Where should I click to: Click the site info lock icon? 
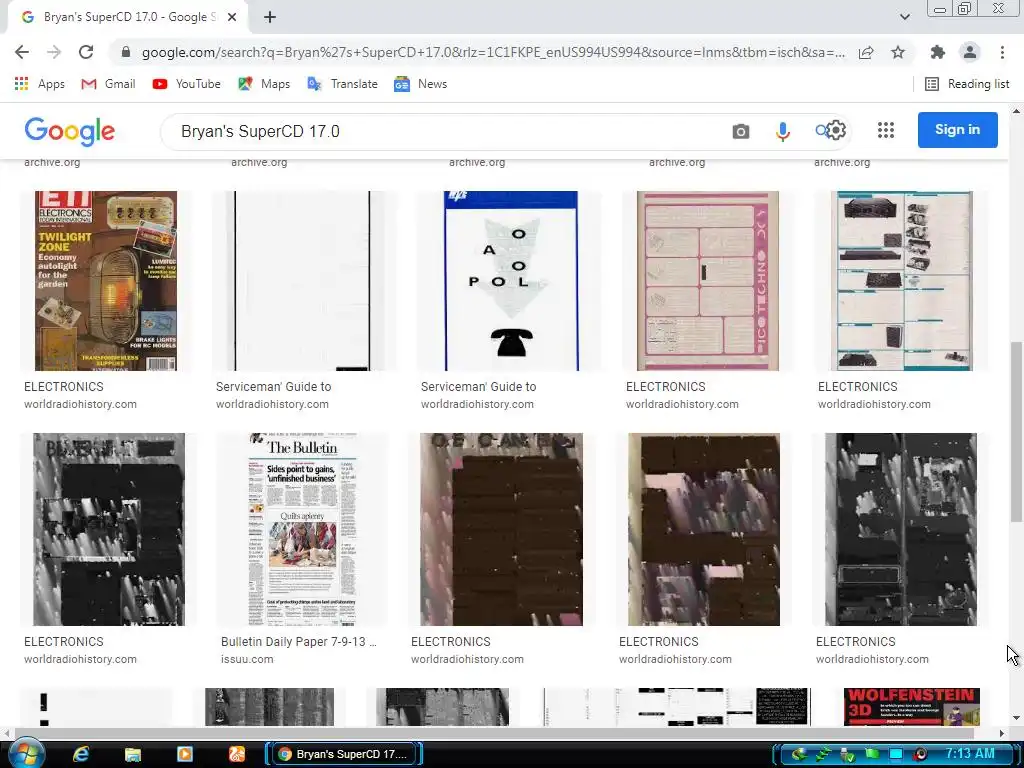tap(126, 52)
